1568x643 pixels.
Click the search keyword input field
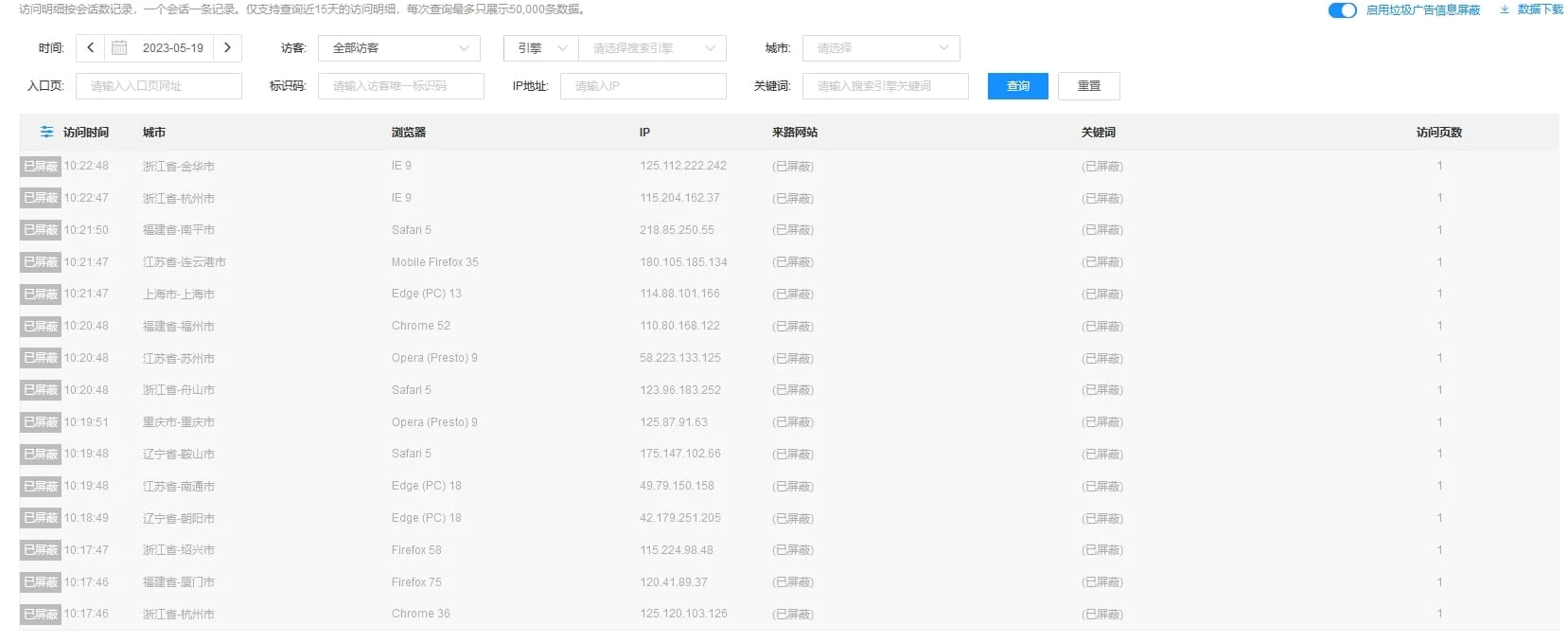(885, 86)
